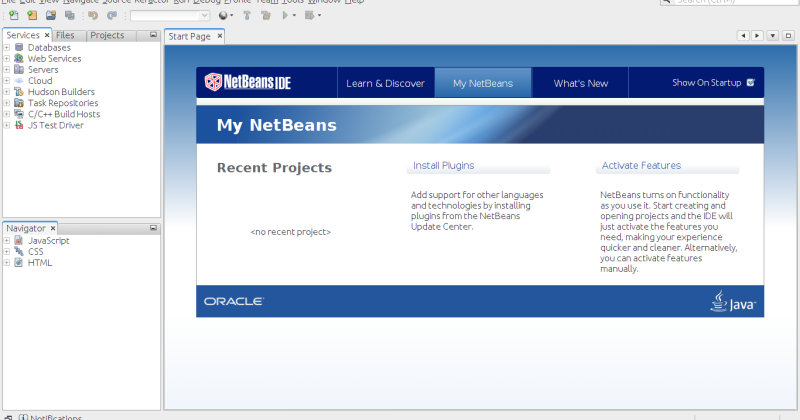Click the New Project toolbar icon
The width and height of the screenshot is (800, 420).
coord(32,15)
